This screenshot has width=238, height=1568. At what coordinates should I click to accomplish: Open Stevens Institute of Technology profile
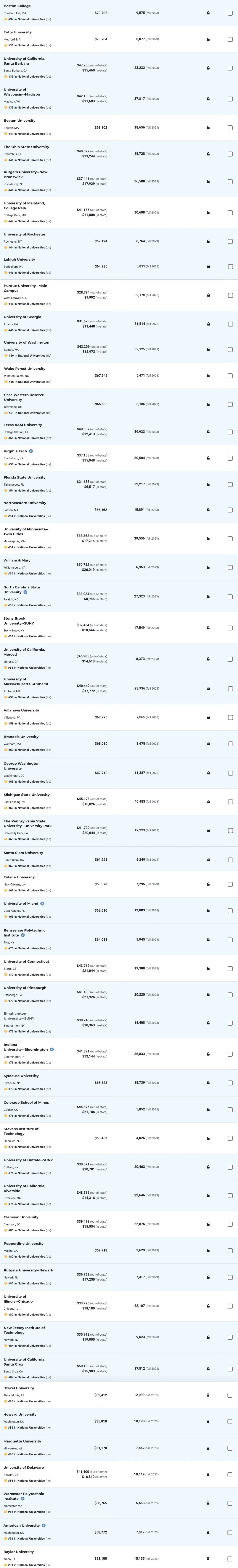21,1132
